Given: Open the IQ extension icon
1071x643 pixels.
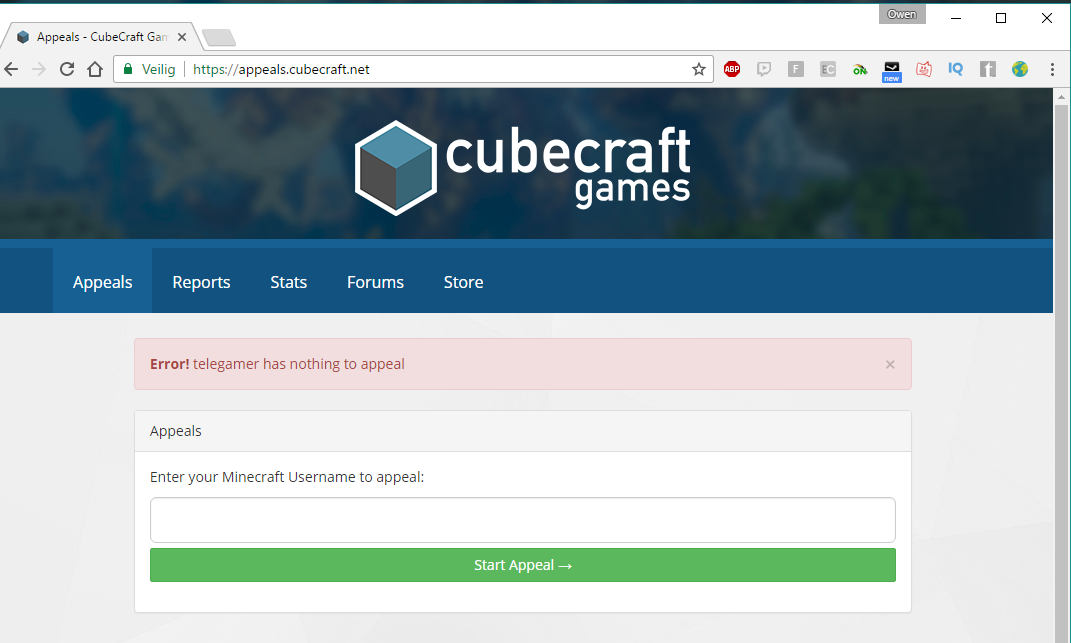Looking at the screenshot, I should pos(956,69).
